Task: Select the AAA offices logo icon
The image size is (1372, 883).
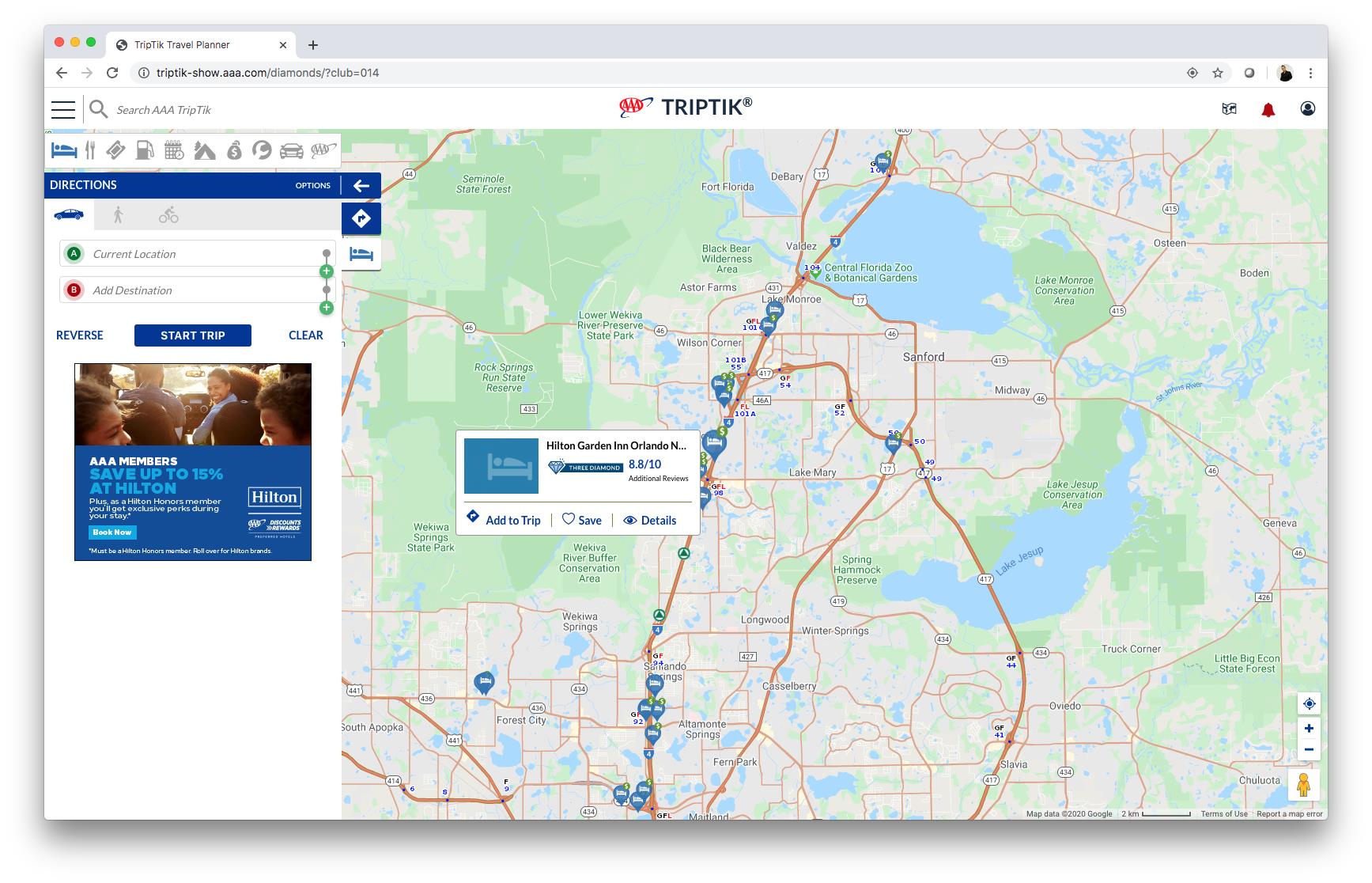Action: pyautogui.click(x=324, y=149)
